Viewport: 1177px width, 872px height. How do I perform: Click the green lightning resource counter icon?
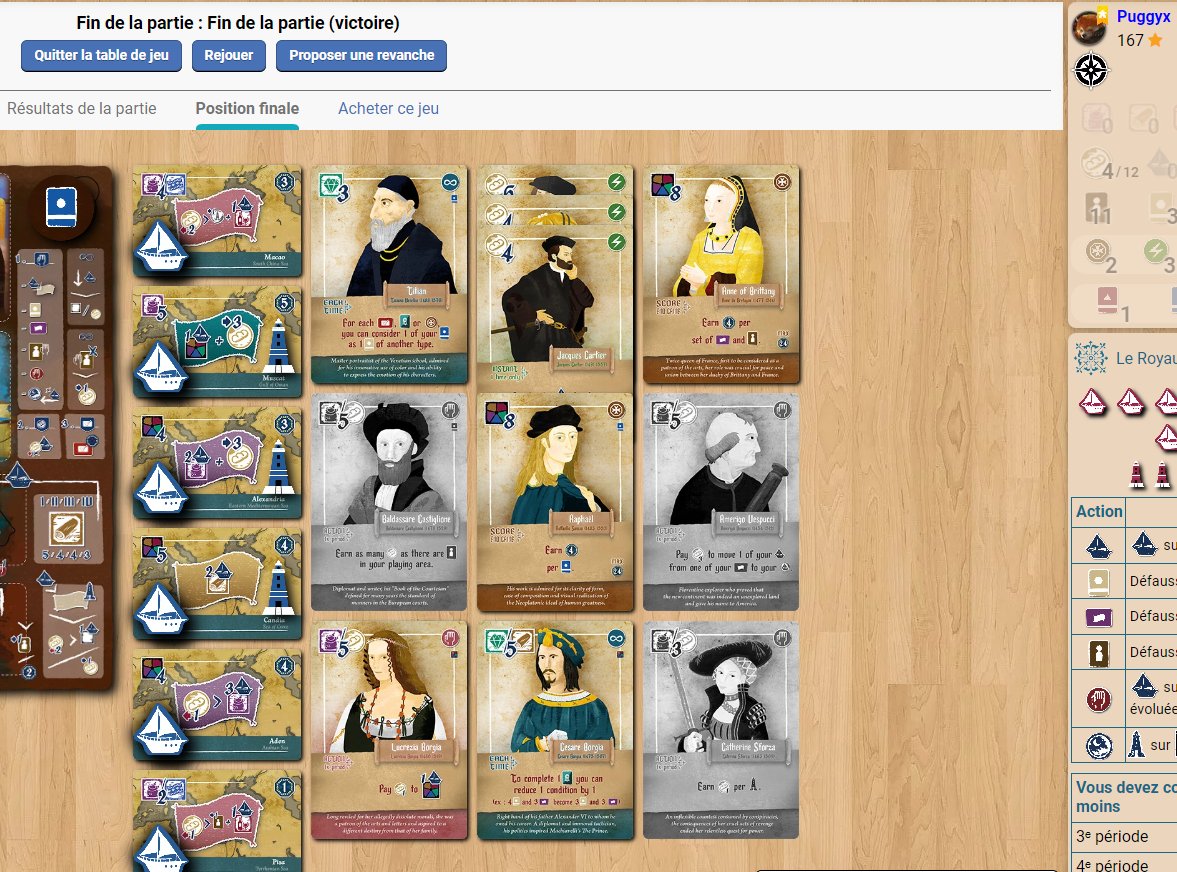coord(1154,252)
